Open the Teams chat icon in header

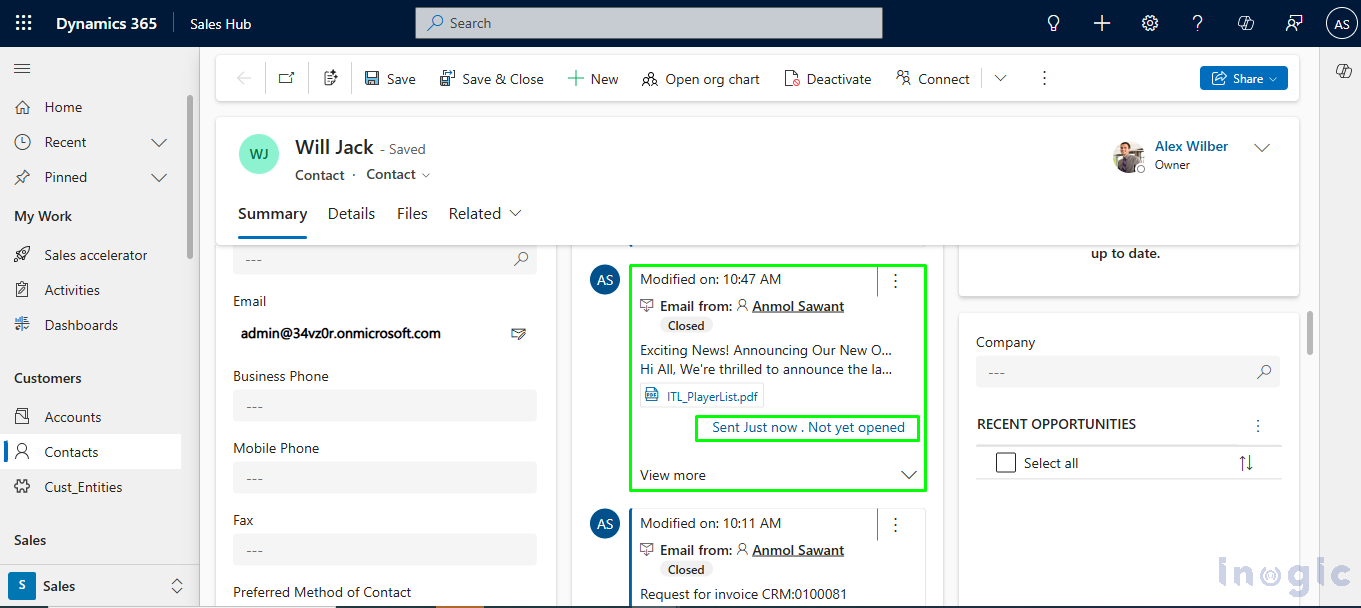pos(1295,23)
